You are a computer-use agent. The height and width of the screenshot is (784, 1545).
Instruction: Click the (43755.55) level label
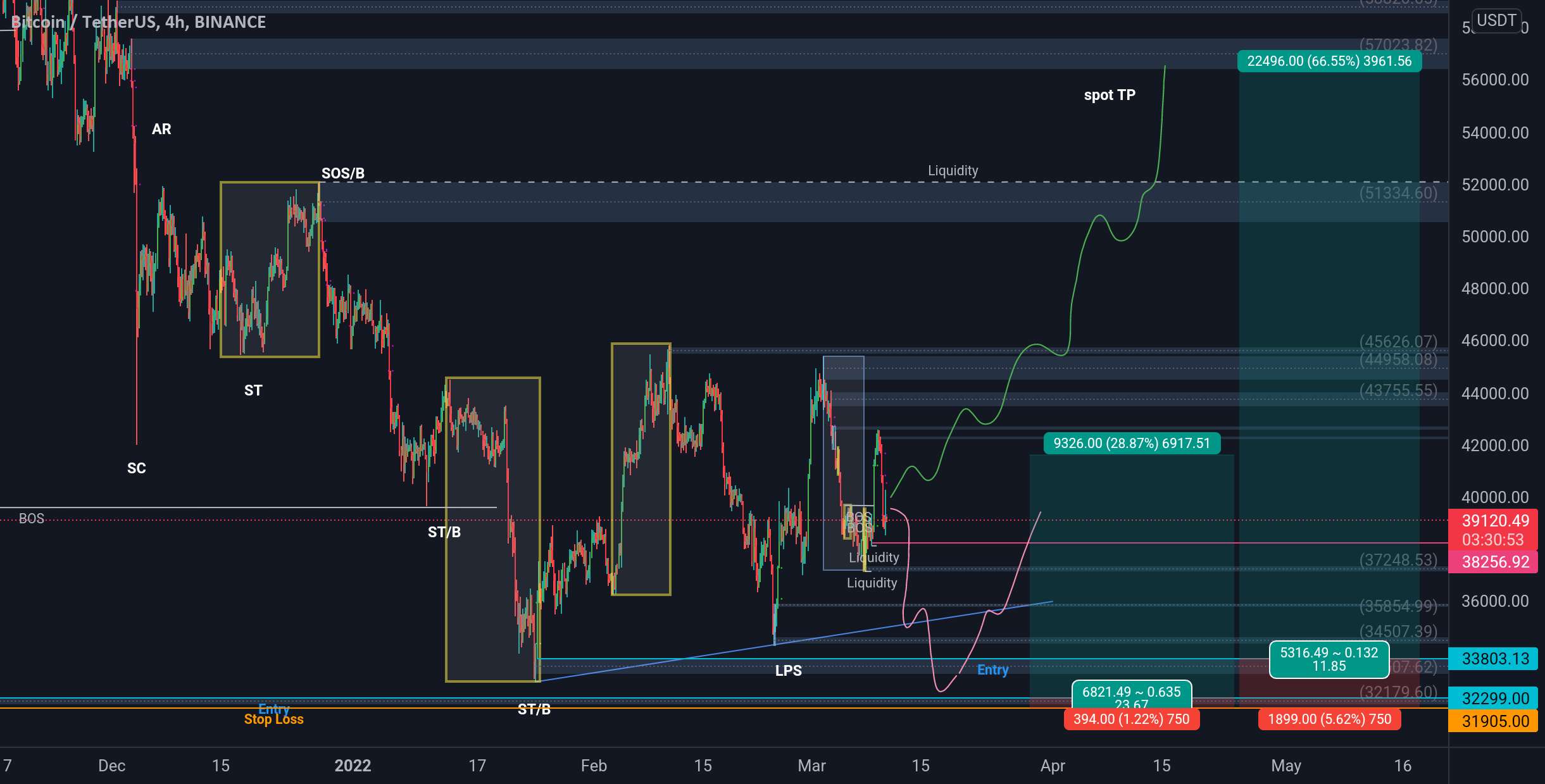(1398, 390)
